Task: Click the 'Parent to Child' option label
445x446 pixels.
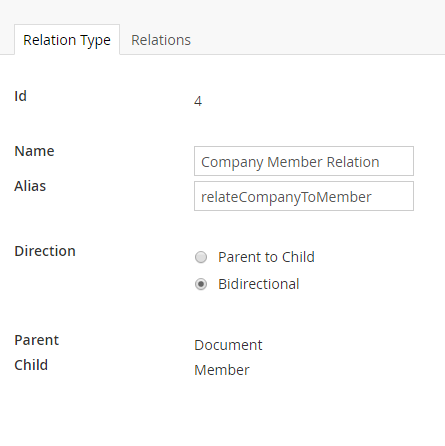Action: pyautogui.click(x=266, y=257)
